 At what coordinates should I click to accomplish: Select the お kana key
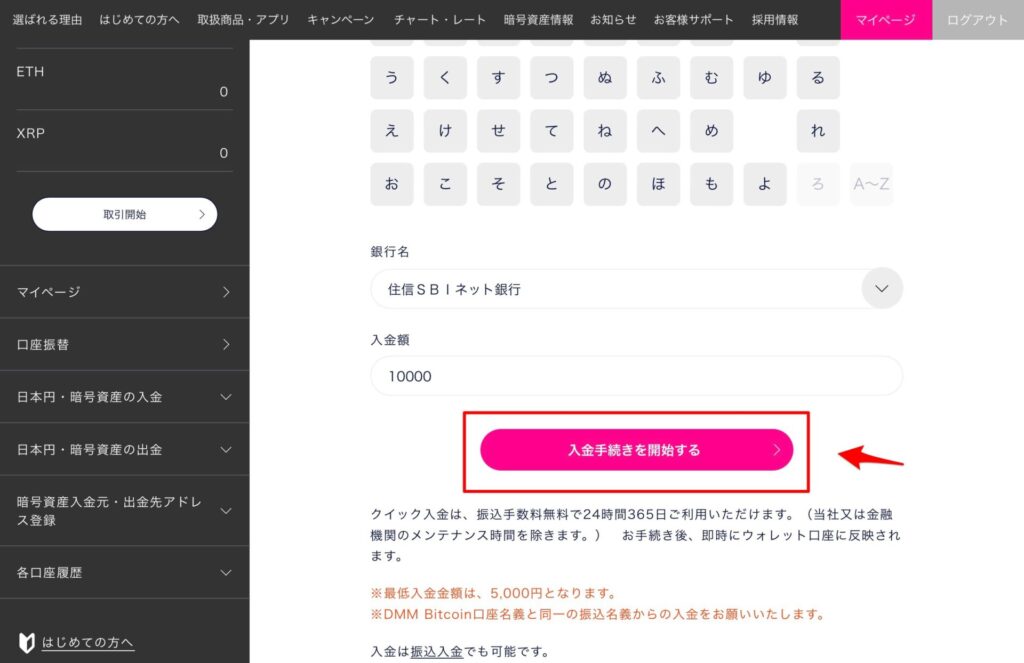pyautogui.click(x=392, y=184)
